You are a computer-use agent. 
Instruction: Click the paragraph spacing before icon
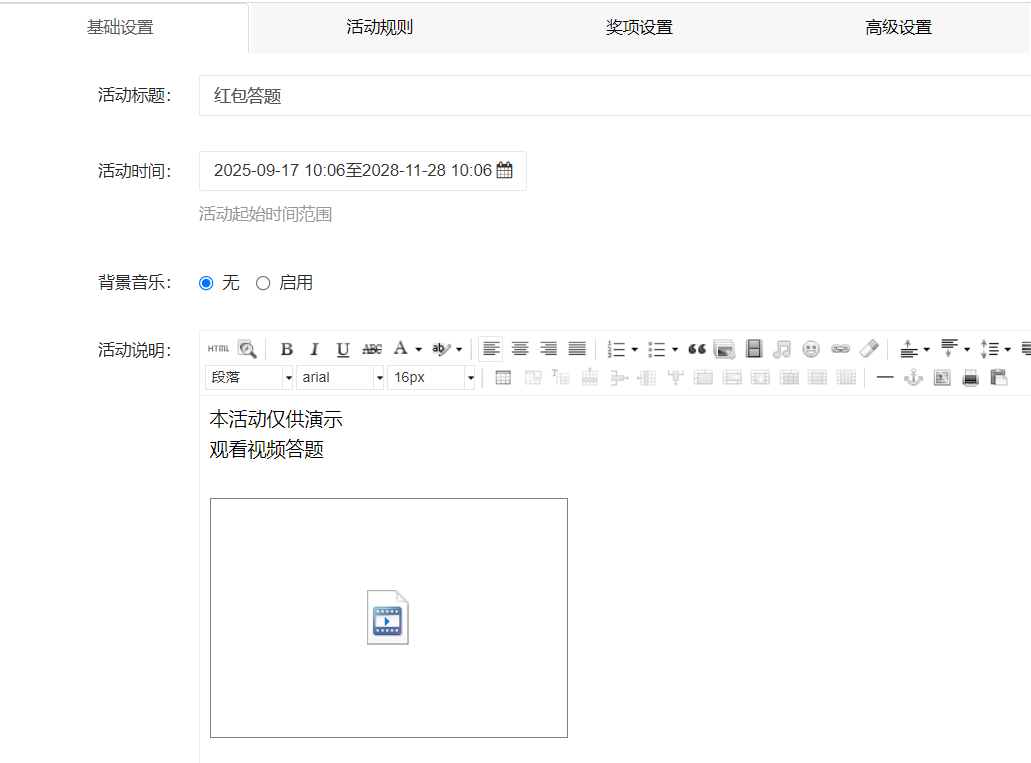909,349
